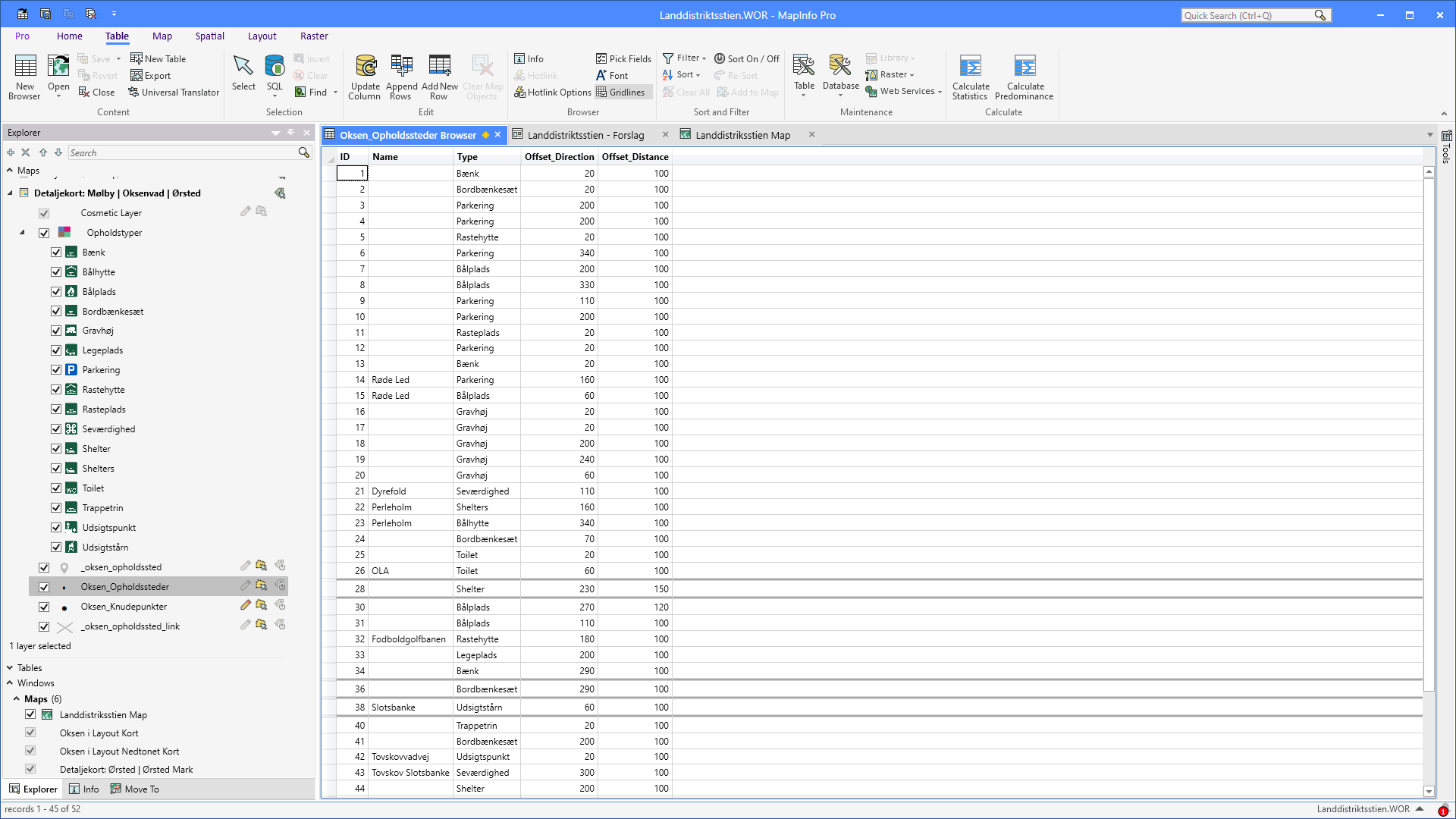Uncheck the Parkering layer checkbox
This screenshot has height=819, width=1456.
56,370
